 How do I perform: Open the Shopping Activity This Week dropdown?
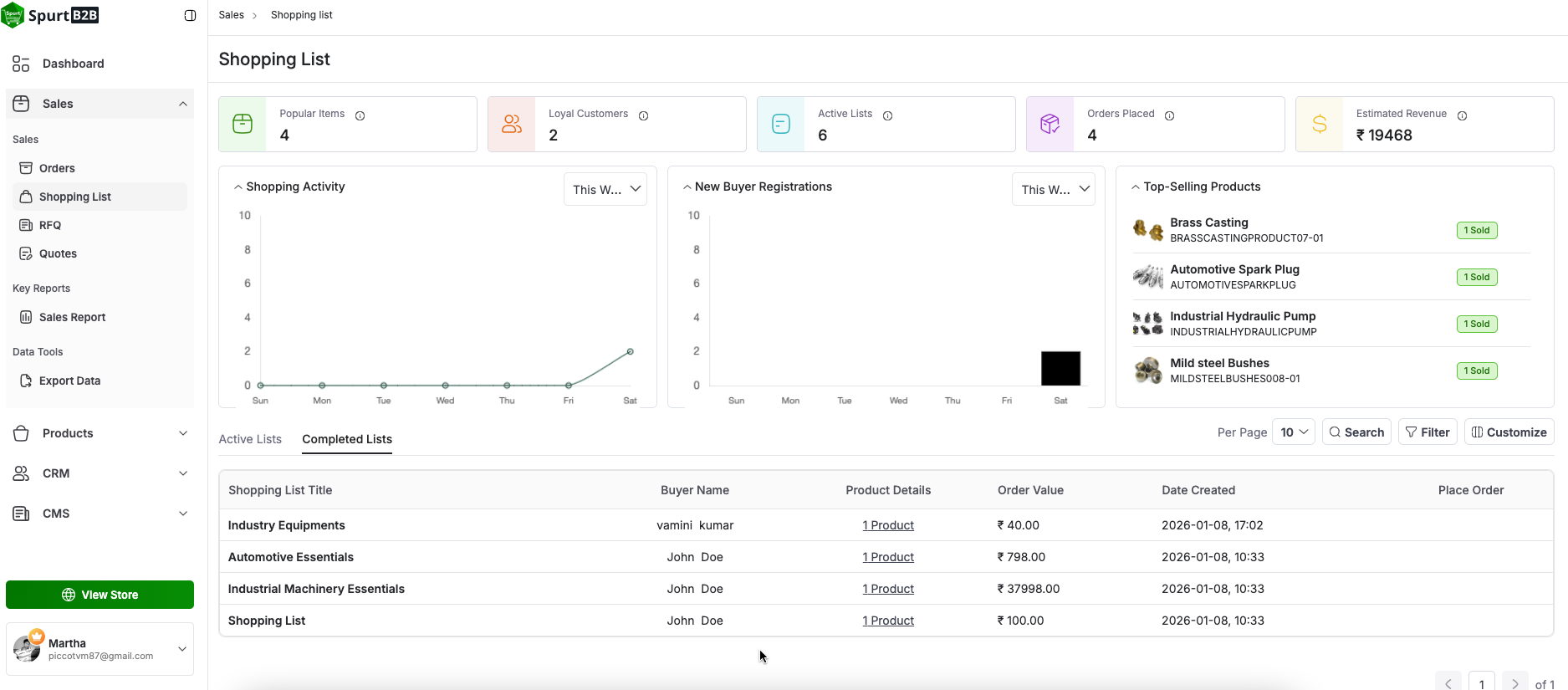click(605, 189)
